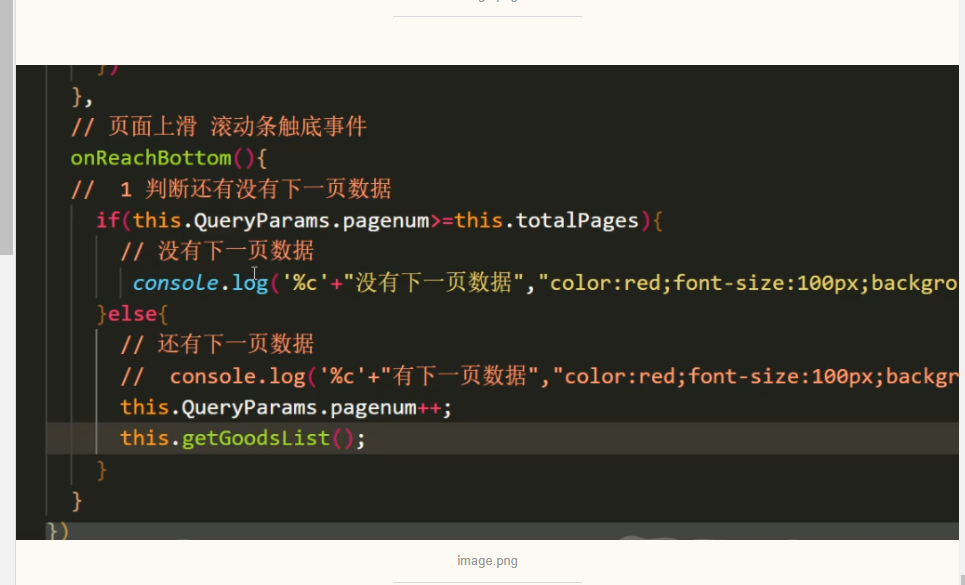Click the this.QueryParams.pagenum++ line
The height and width of the screenshot is (585, 965).
[x=286, y=407]
